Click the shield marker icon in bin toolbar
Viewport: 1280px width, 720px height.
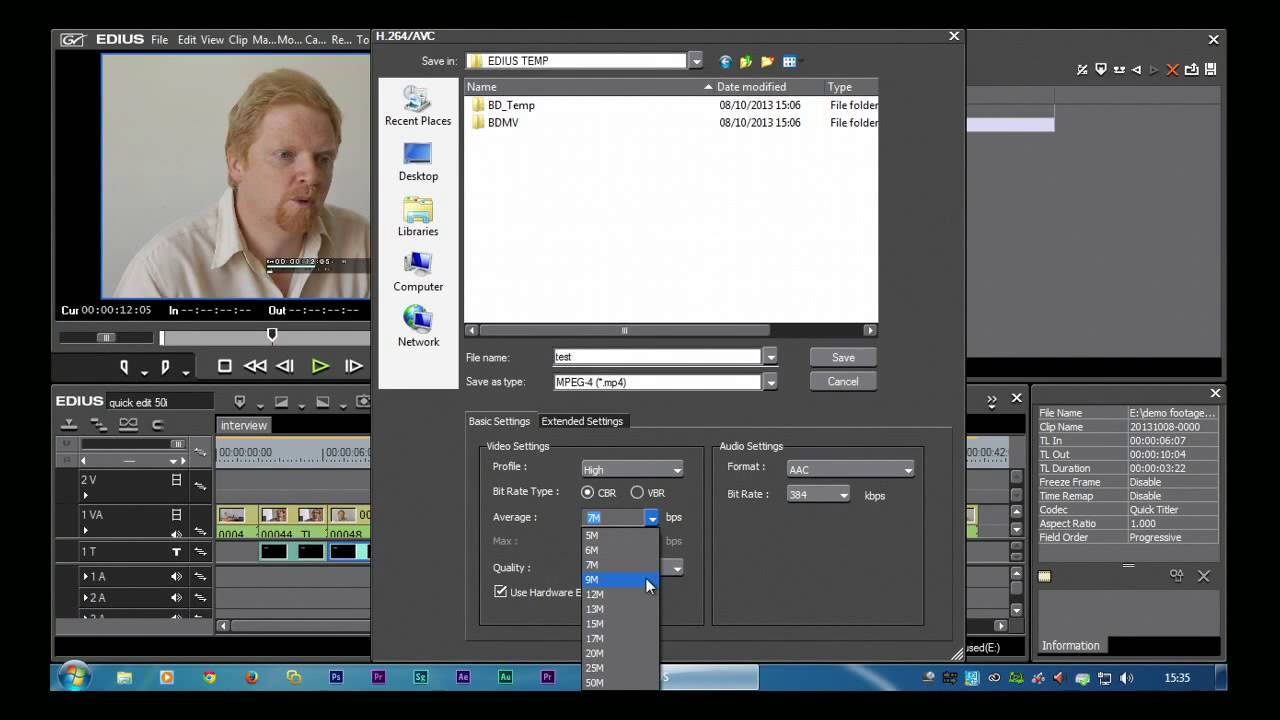click(x=1100, y=69)
